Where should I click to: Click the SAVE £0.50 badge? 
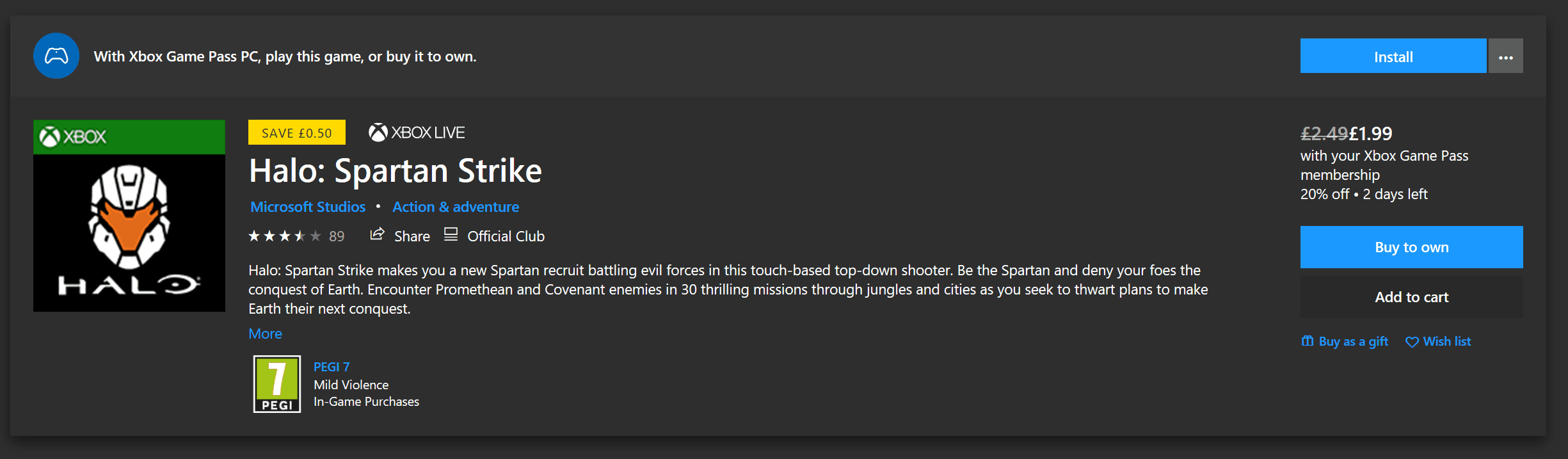coord(297,133)
